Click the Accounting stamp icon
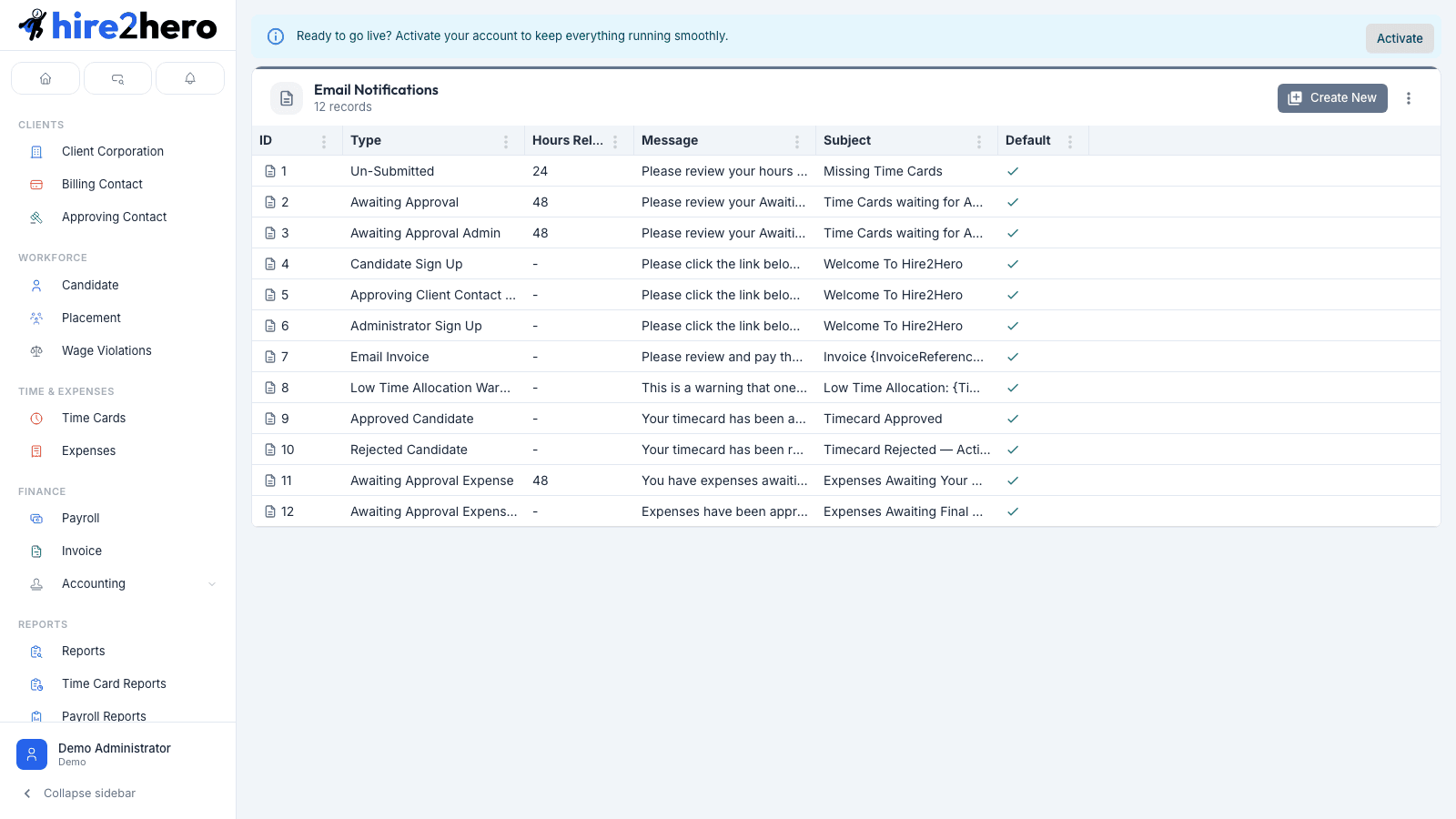 pyautogui.click(x=36, y=584)
